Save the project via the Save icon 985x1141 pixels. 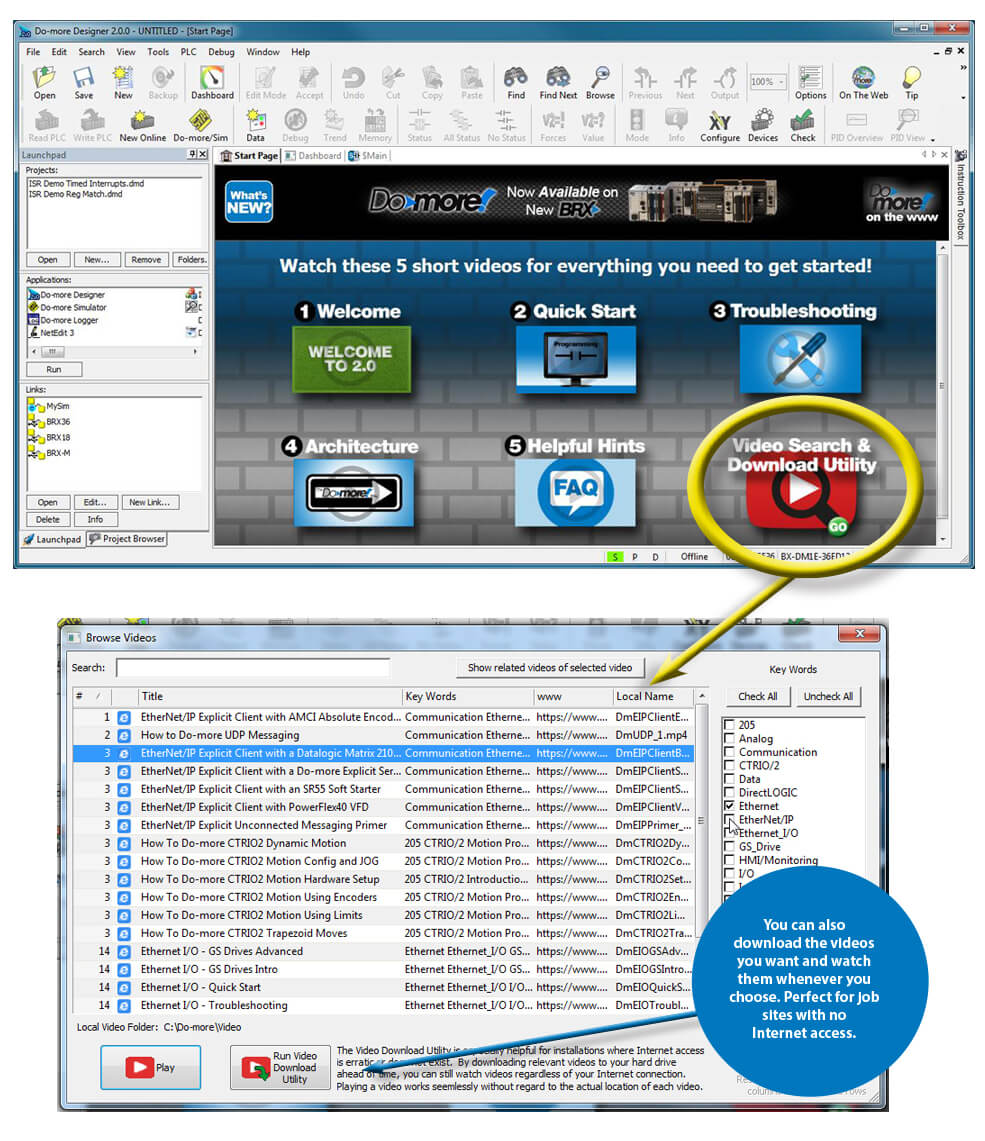coord(84,82)
